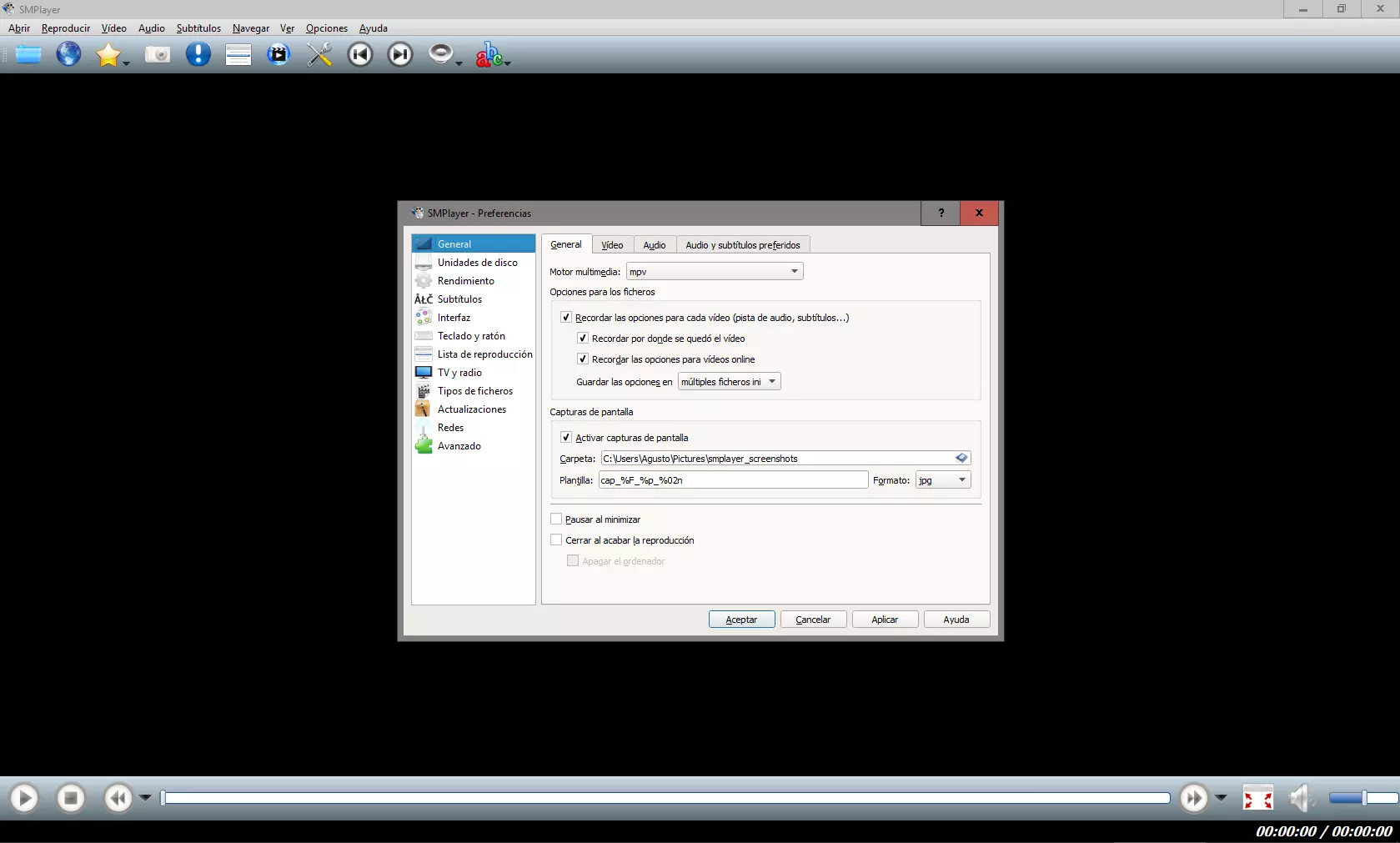Open URL with the globe icon

(68, 55)
